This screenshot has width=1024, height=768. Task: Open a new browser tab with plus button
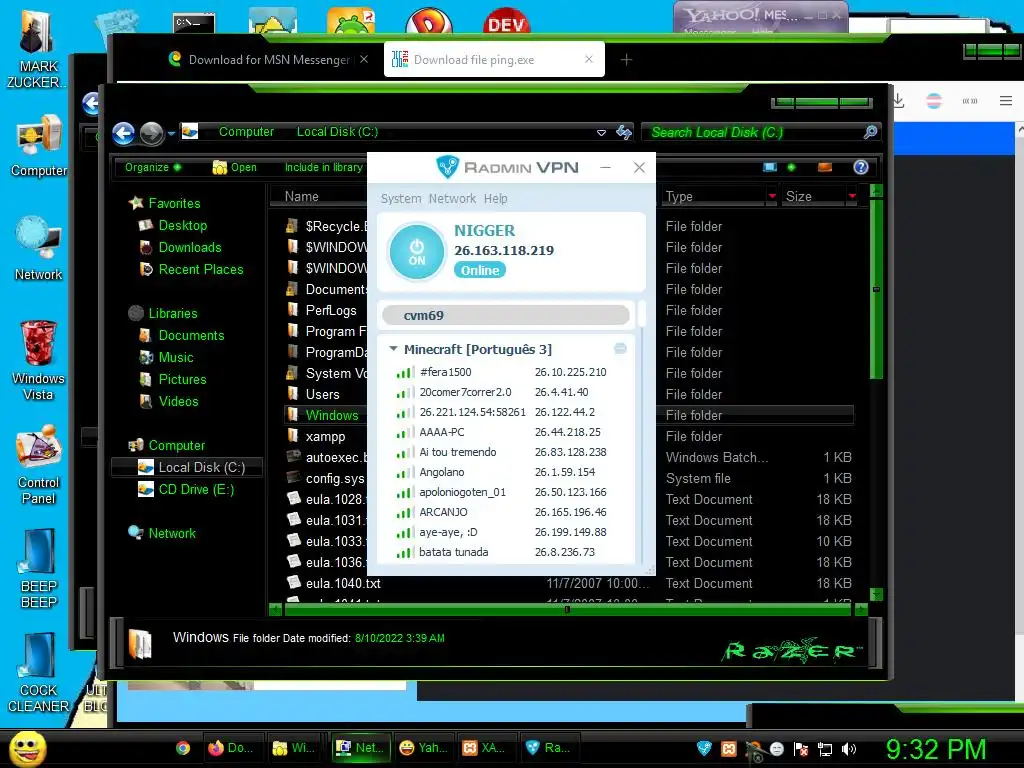point(626,60)
